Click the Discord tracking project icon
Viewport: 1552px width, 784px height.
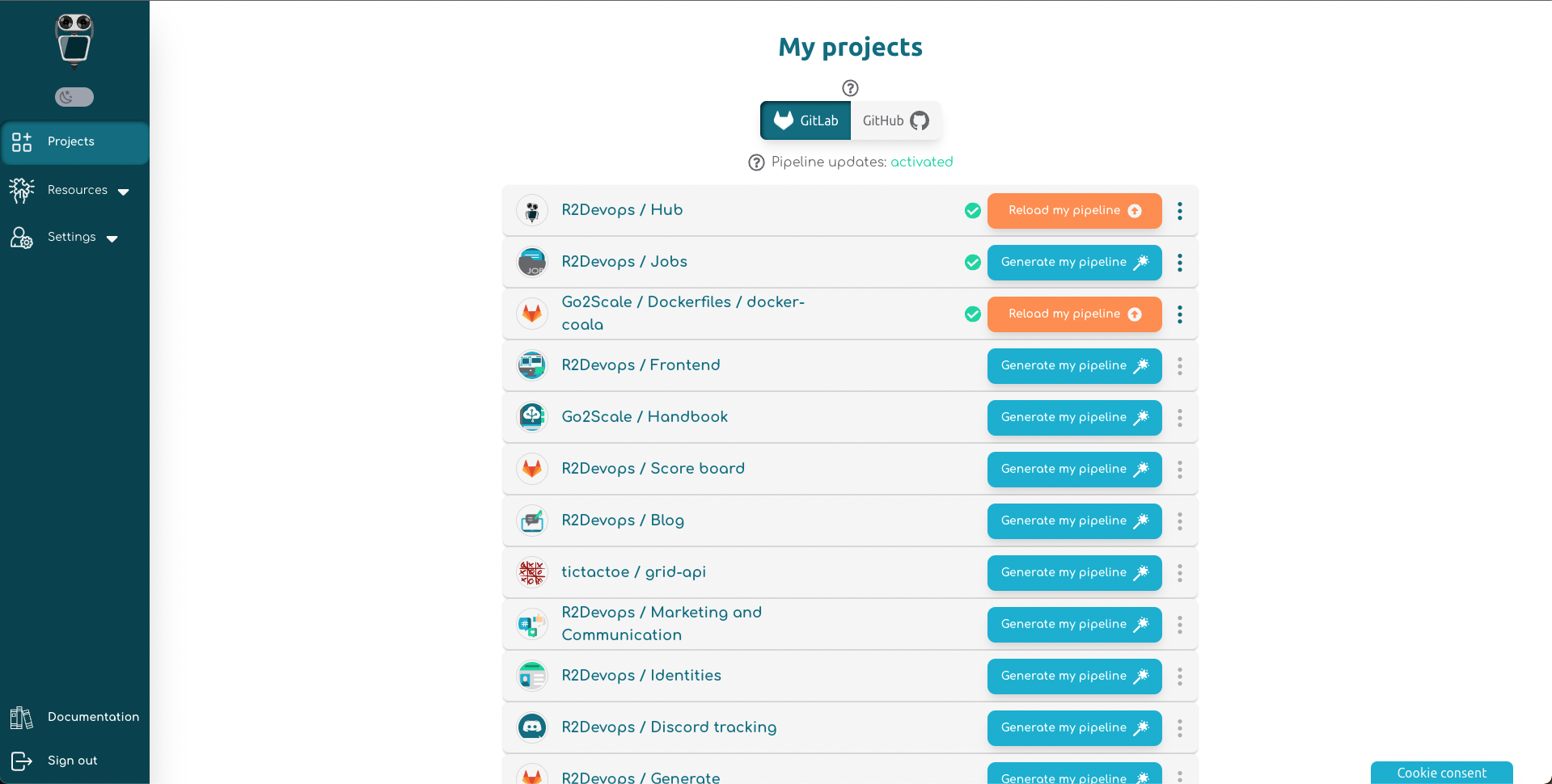click(x=531, y=727)
